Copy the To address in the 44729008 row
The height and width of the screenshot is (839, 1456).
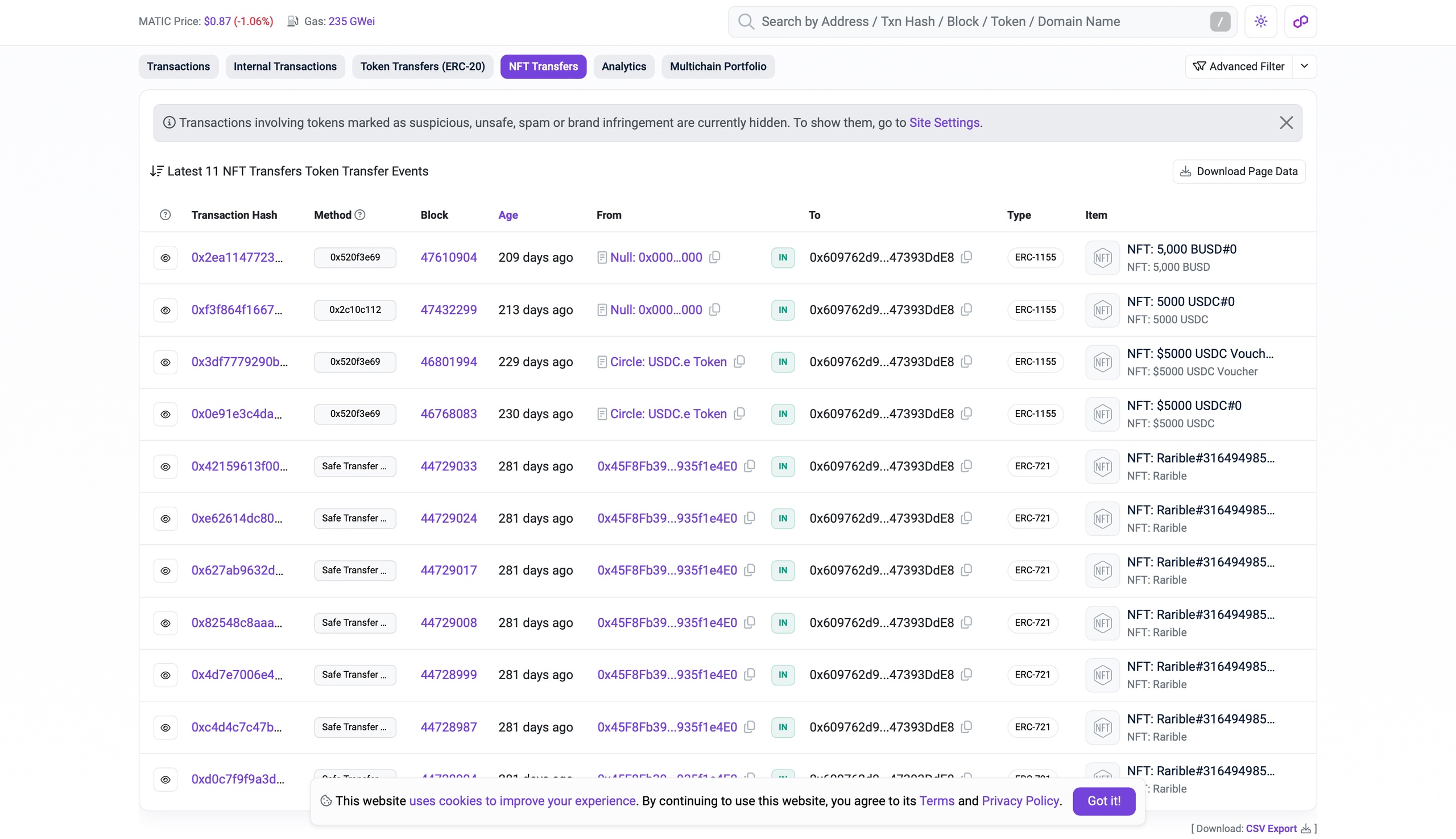tap(966, 622)
